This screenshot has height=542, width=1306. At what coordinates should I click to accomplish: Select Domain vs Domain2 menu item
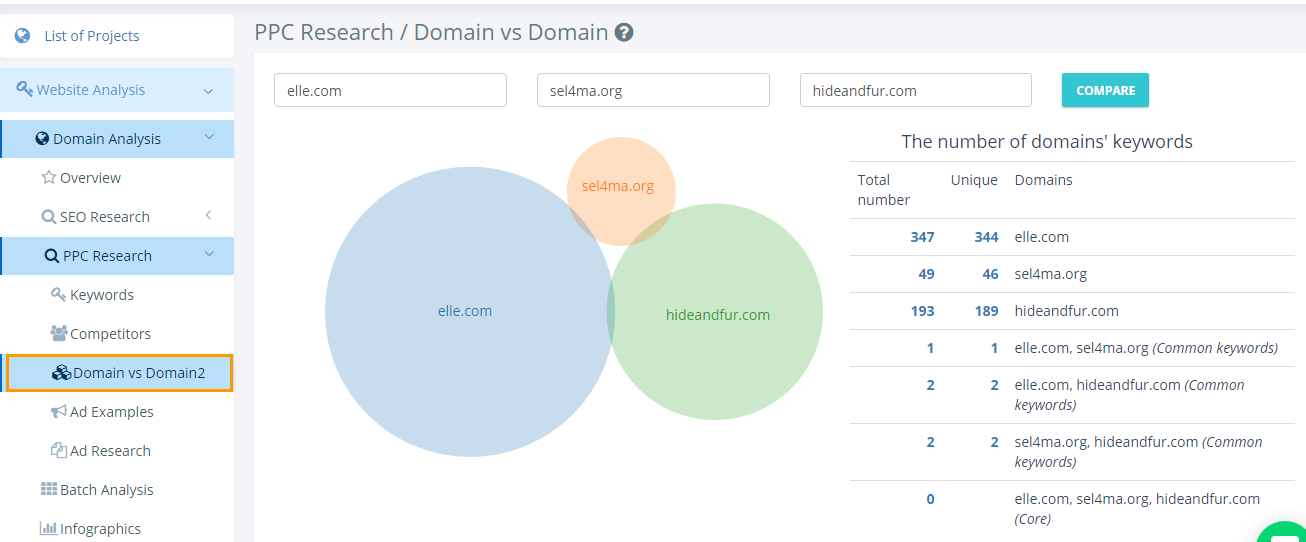pos(119,373)
